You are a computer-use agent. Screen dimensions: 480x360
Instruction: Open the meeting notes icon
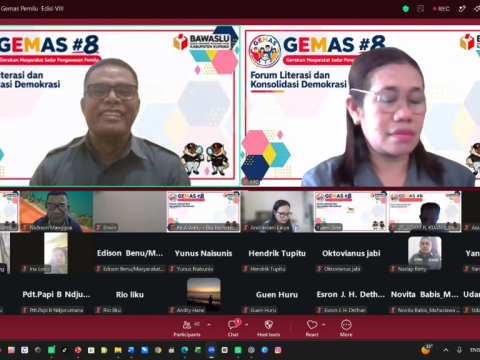[420, 9]
